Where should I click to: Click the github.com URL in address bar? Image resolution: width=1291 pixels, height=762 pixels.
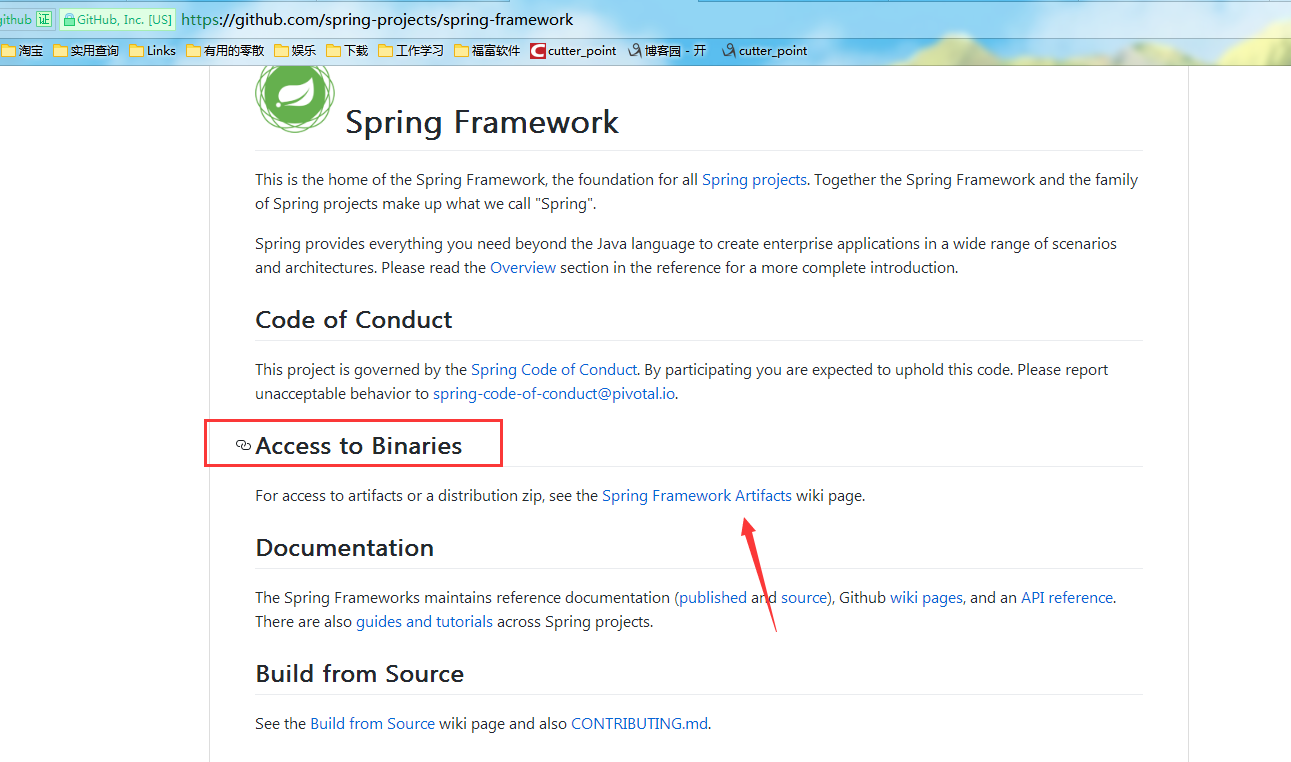[378, 20]
